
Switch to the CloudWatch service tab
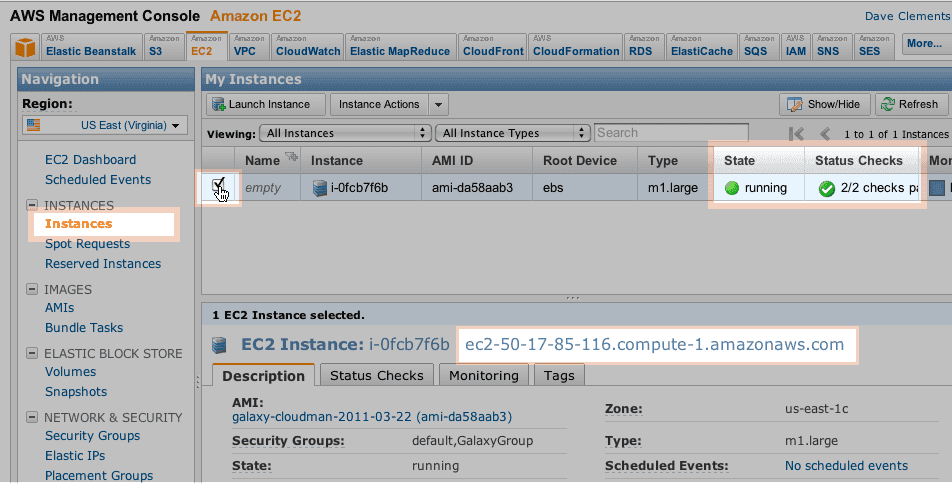coord(306,46)
